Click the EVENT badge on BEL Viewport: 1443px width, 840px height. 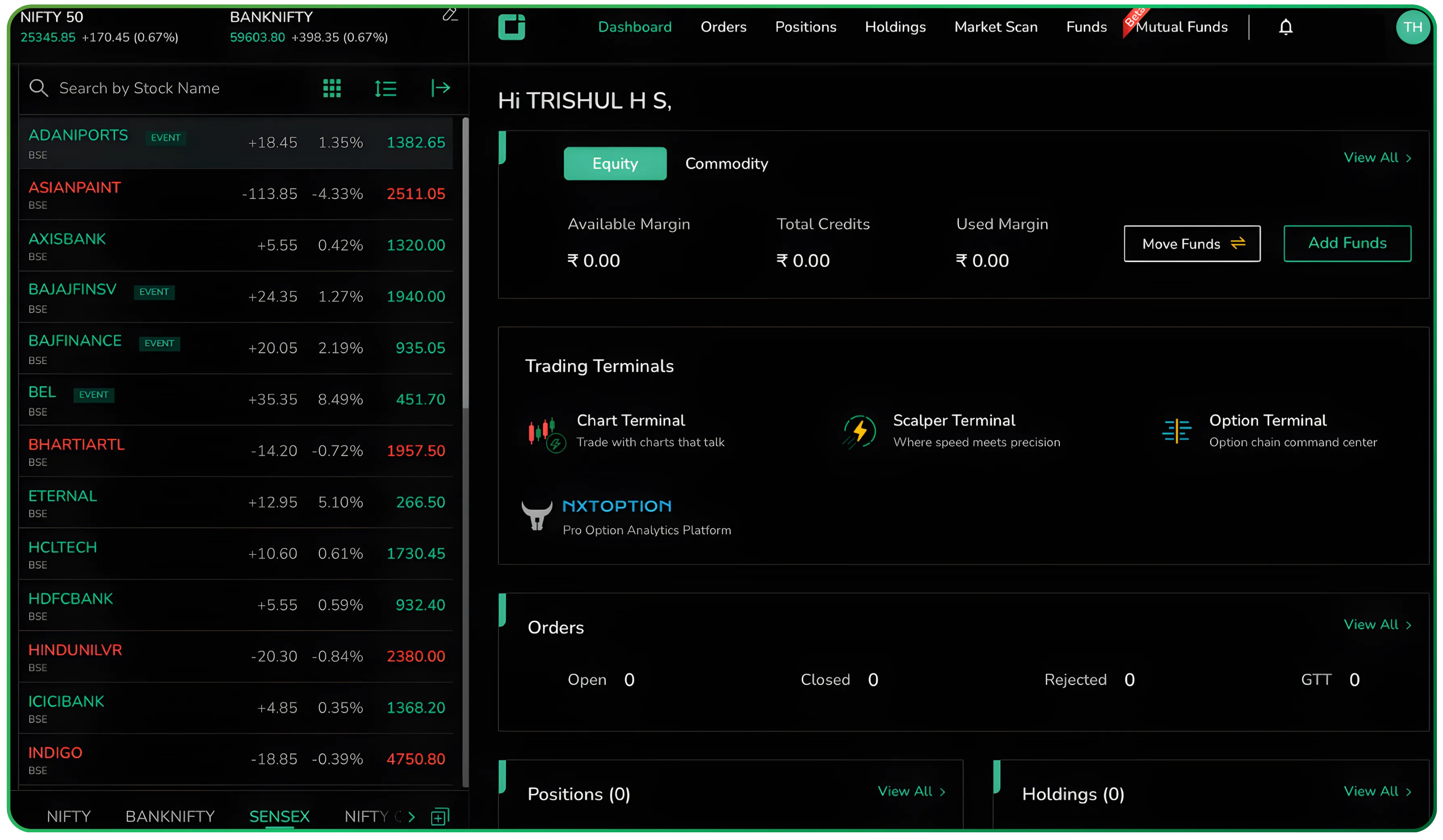coord(94,395)
